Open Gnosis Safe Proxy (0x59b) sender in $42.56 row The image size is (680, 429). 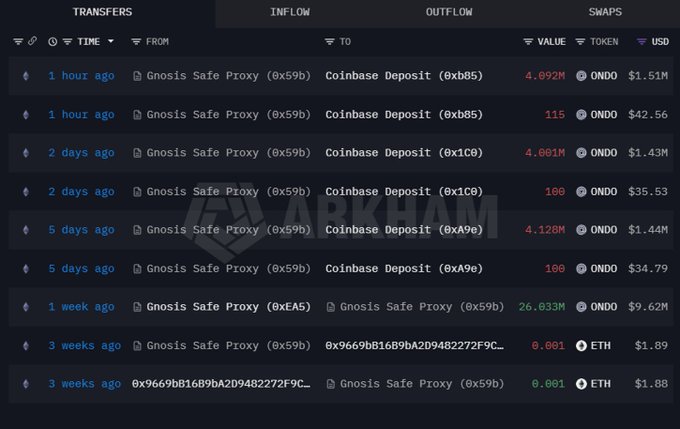[x=229, y=115]
